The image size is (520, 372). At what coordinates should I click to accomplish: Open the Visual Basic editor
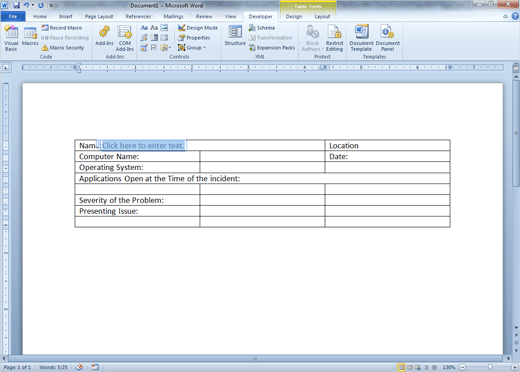pos(11,38)
